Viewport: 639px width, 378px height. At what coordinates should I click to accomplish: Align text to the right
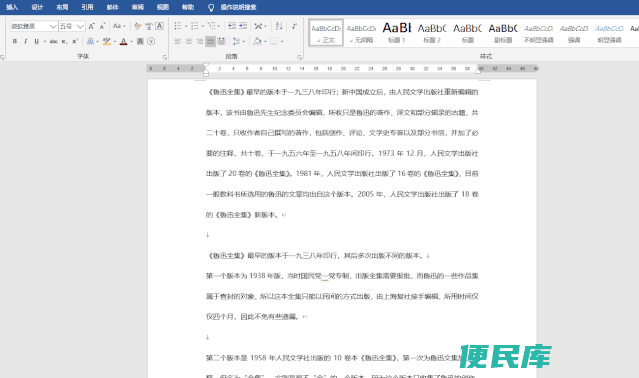coord(200,41)
